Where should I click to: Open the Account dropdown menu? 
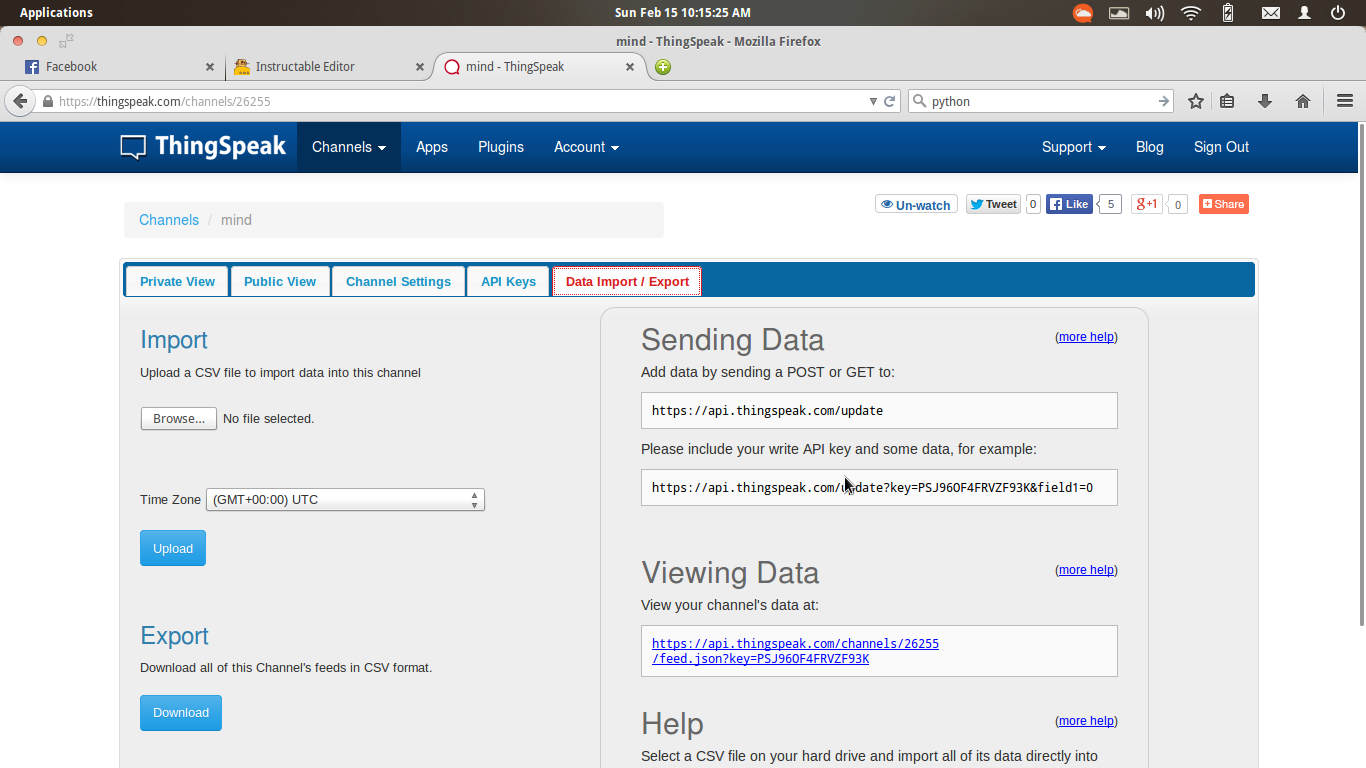click(x=586, y=147)
